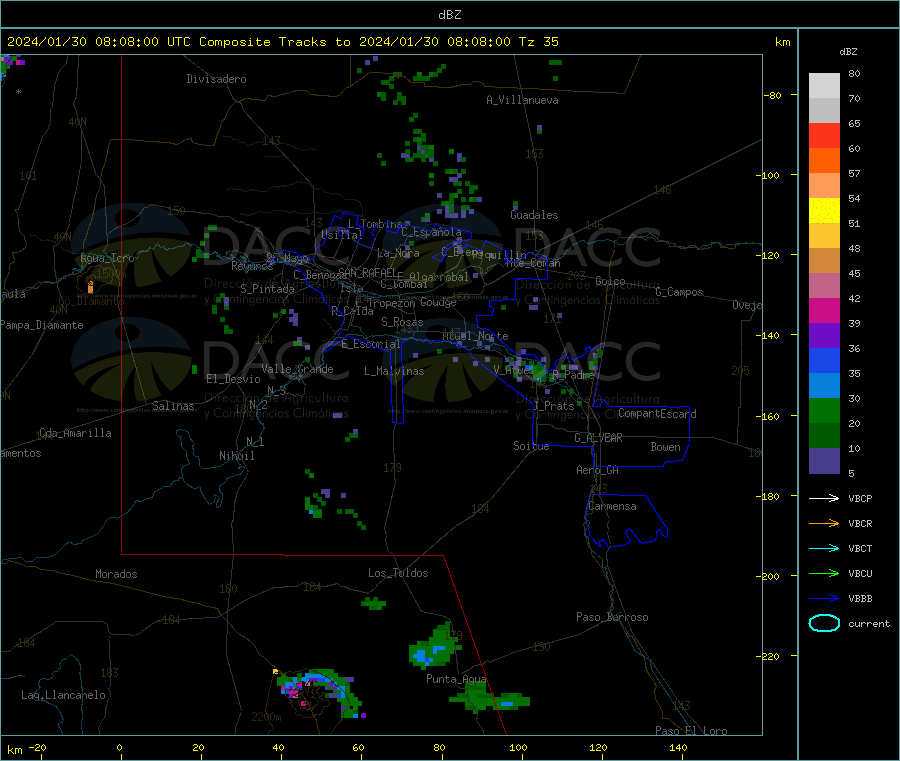Select the bright yellow swatch in dBZ scale
This screenshot has width=900, height=761.
pyautogui.click(x=824, y=211)
